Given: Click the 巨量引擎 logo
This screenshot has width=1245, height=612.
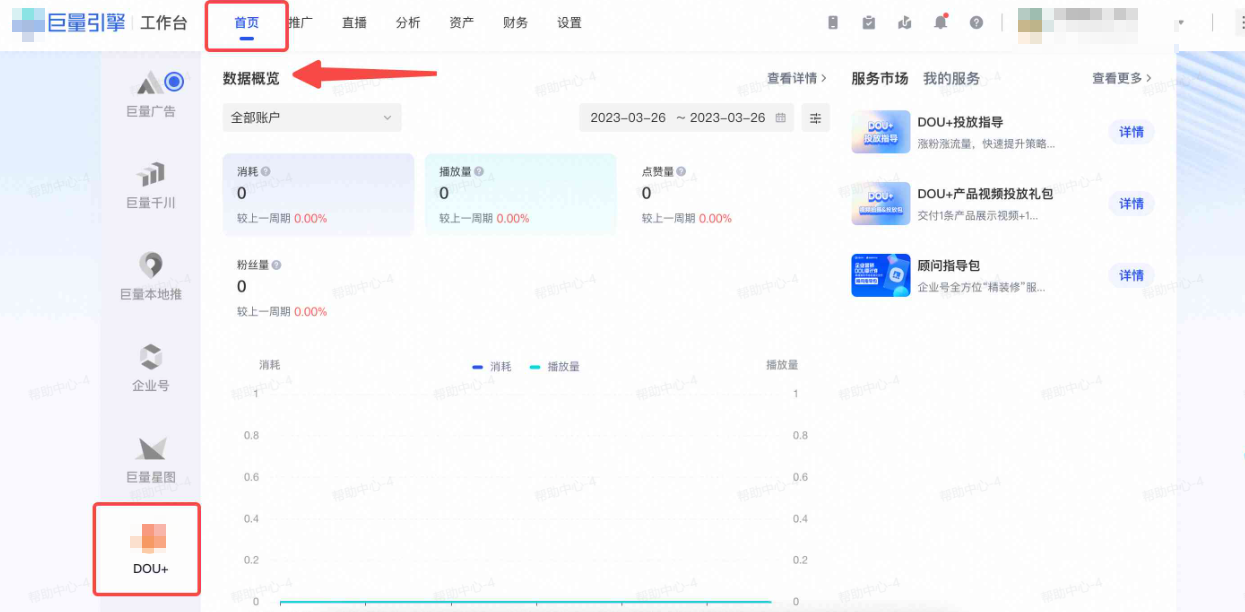Looking at the screenshot, I should pyautogui.click(x=69, y=22).
